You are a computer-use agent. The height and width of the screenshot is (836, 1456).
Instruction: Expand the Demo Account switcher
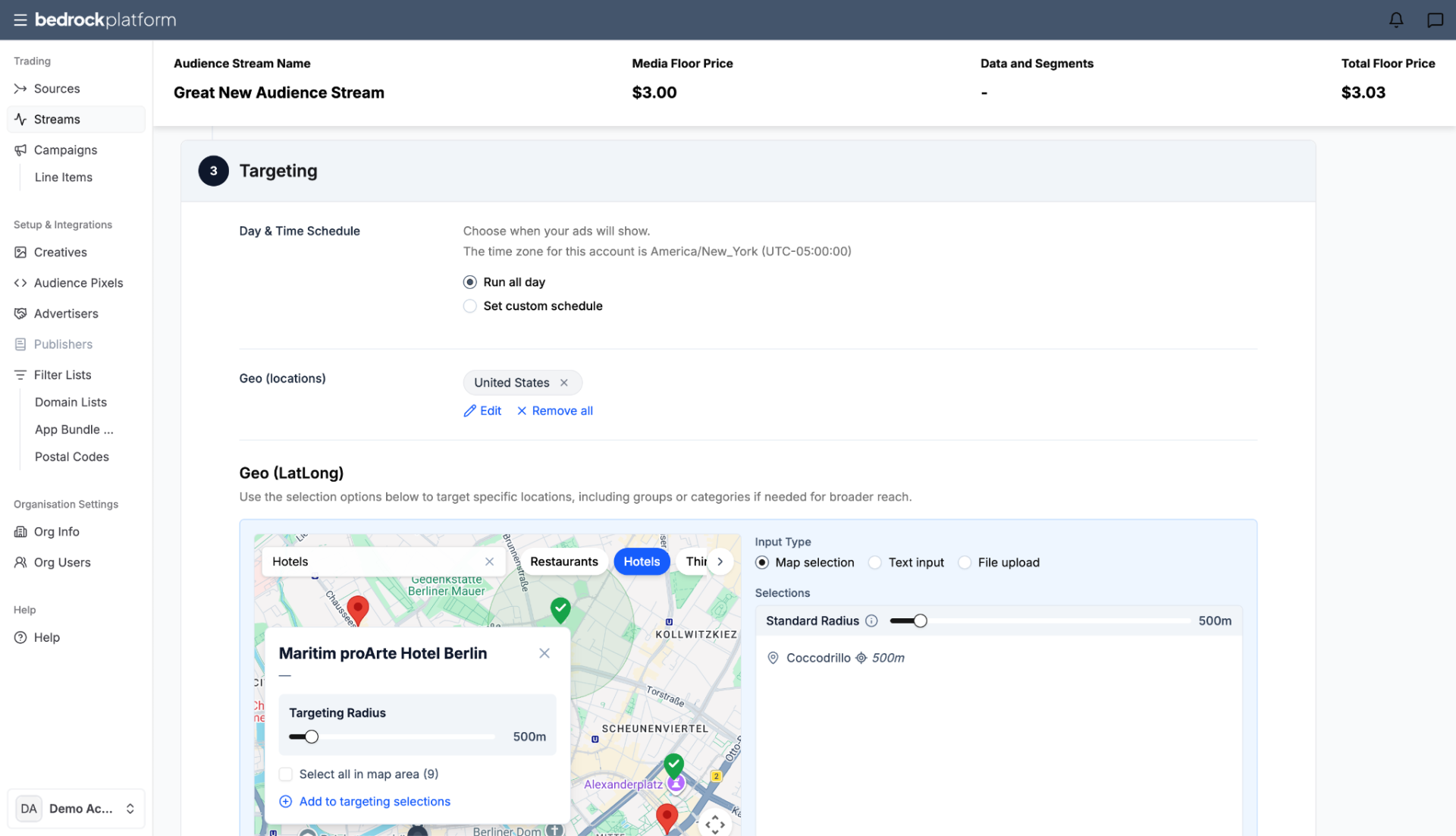[x=76, y=809]
